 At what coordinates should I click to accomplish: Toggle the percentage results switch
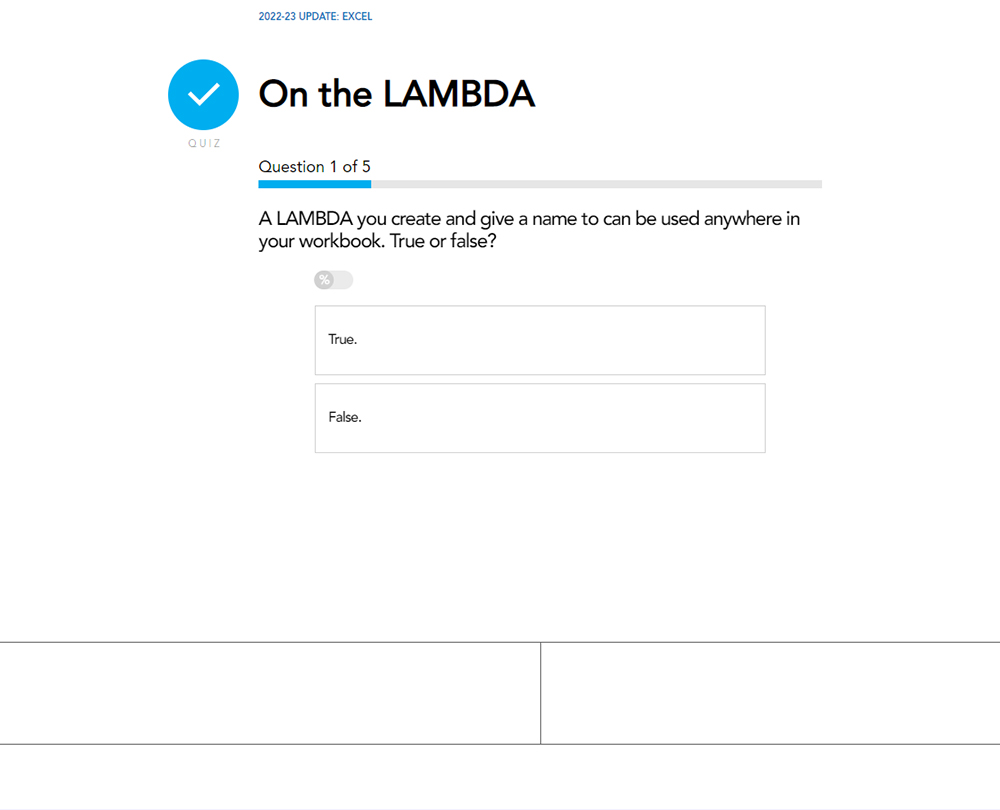pos(334,280)
